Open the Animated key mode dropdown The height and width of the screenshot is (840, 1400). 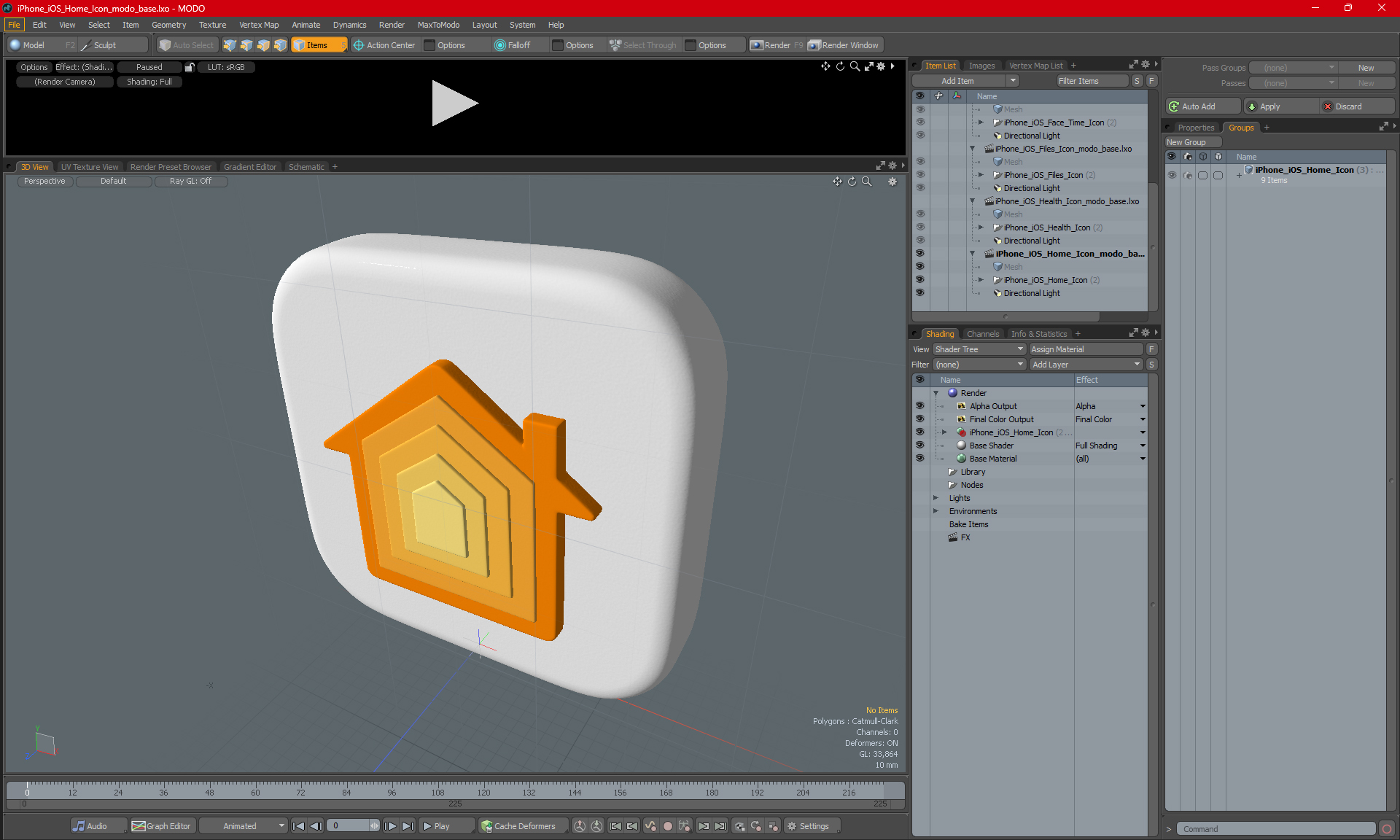tap(244, 826)
